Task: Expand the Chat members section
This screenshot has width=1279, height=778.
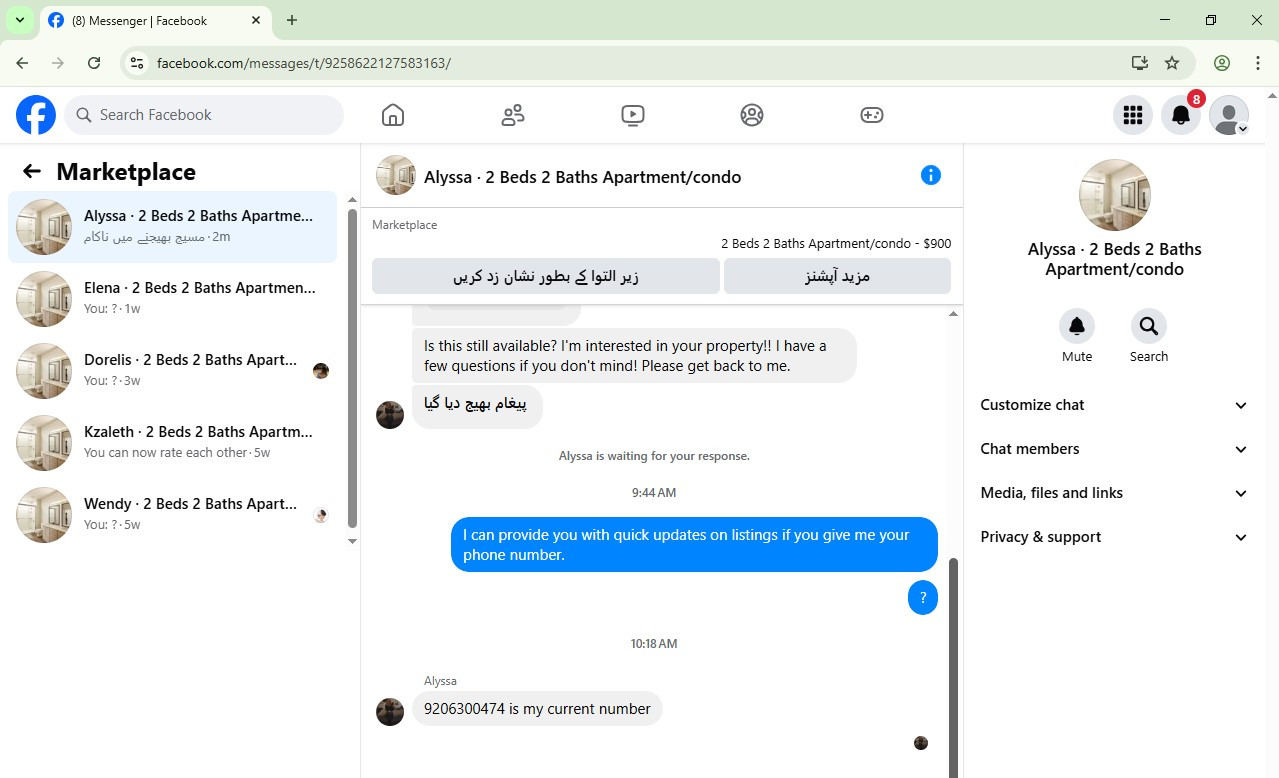Action: point(1114,449)
